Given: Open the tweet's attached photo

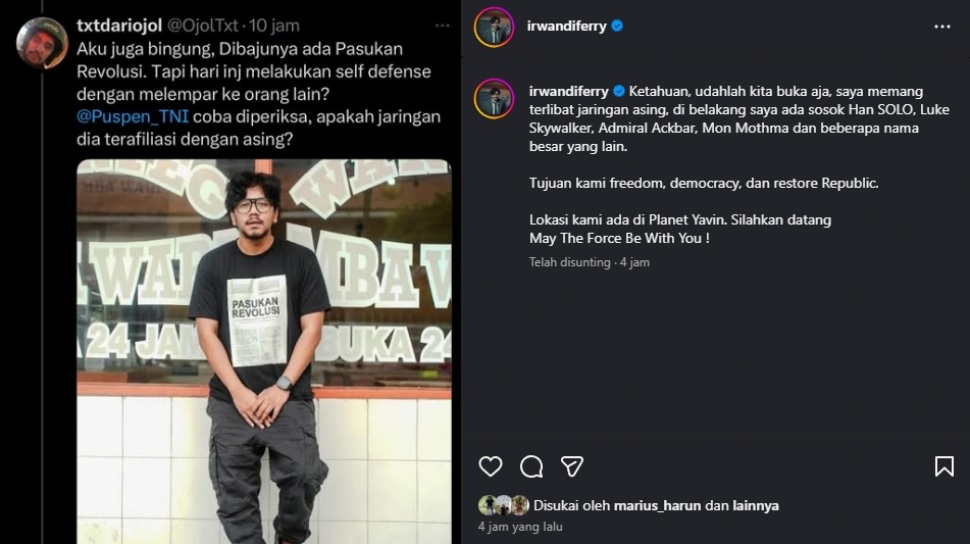Looking at the screenshot, I should [x=264, y=352].
